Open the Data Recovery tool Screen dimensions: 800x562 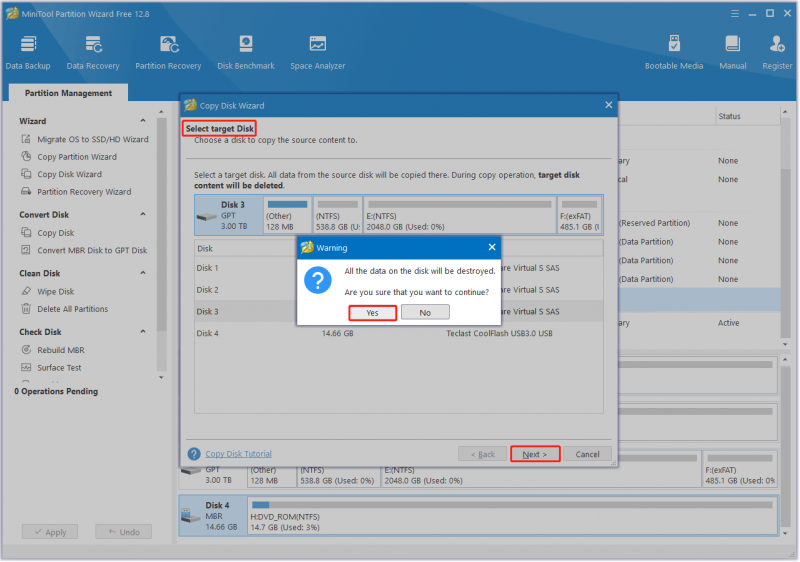(93, 53)
